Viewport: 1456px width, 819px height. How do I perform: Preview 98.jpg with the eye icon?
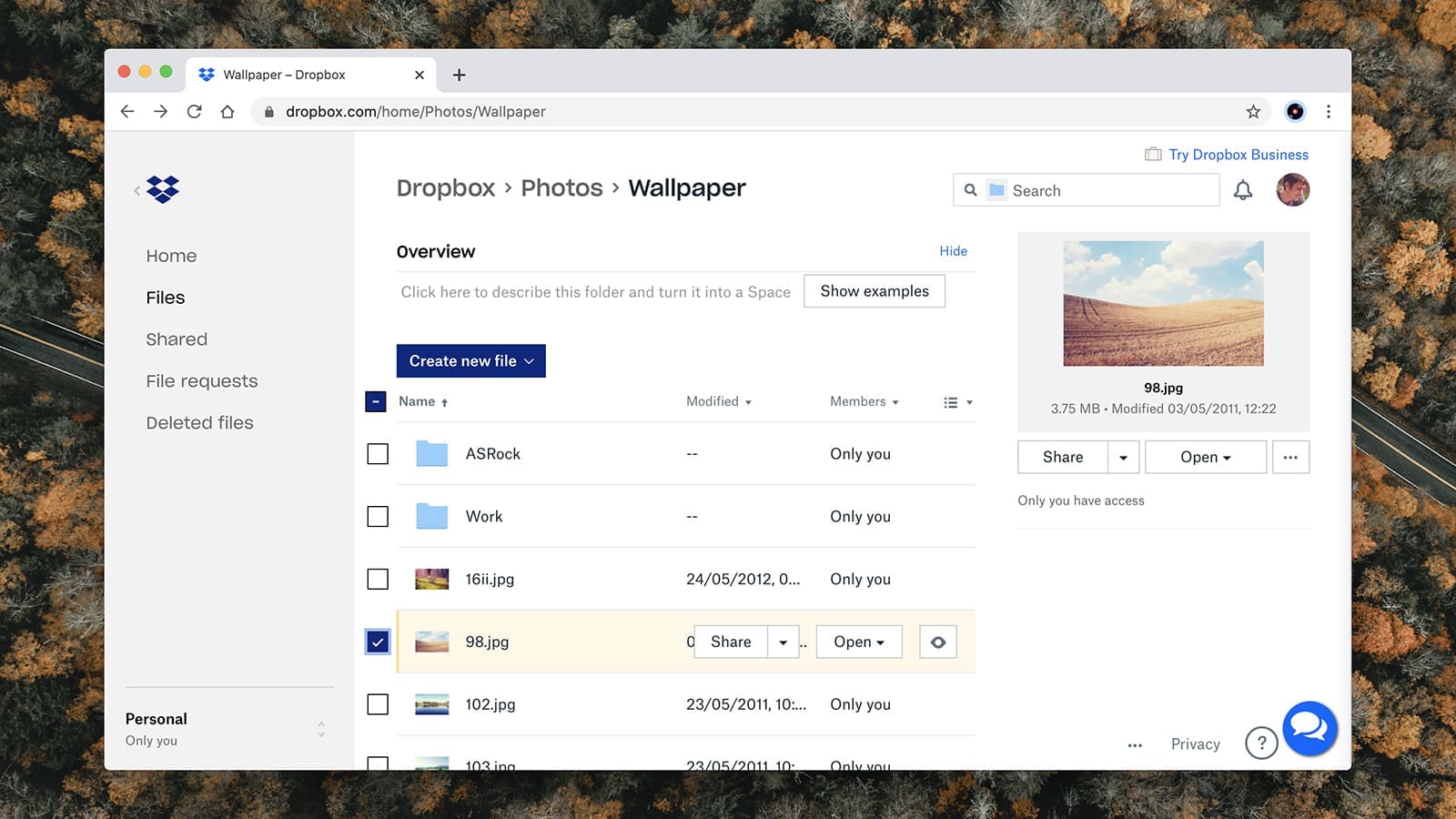(937, 642)
